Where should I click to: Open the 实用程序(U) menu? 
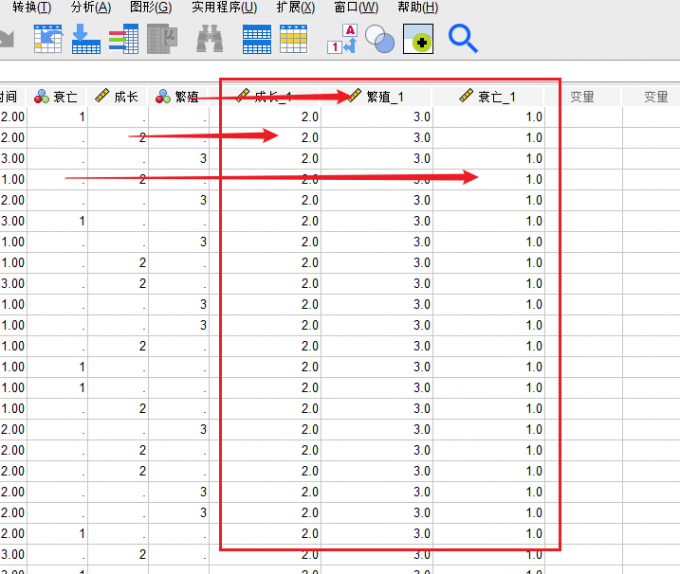(x=224, y=7)
